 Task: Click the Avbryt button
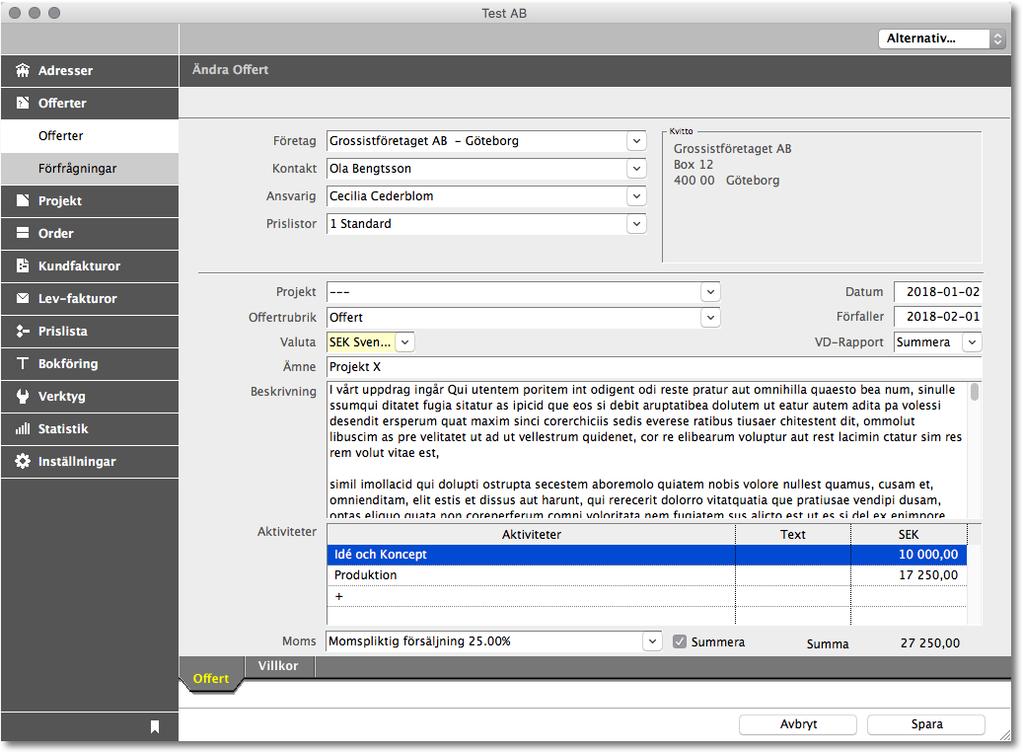coord(798,724)
